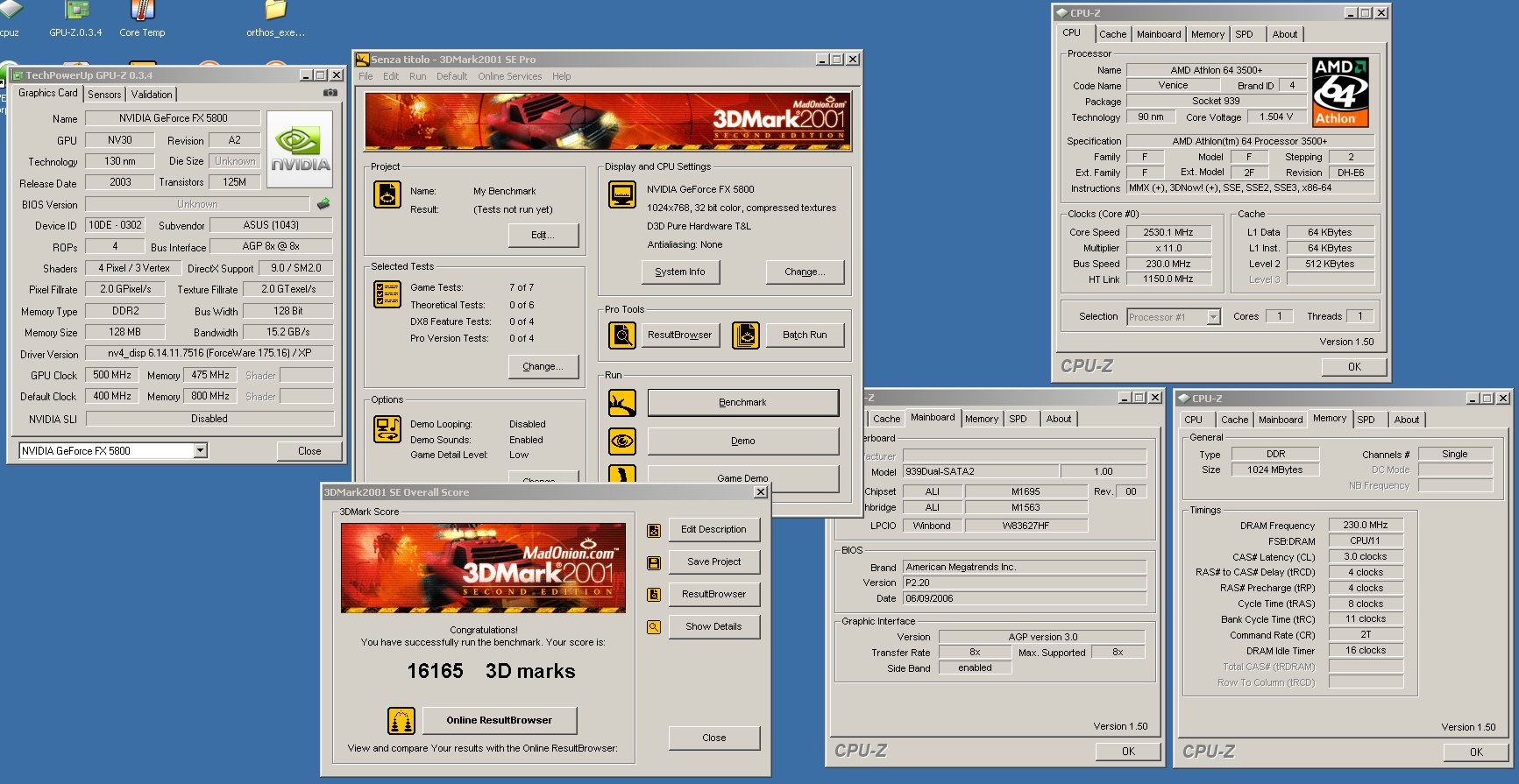Image resolution: width=1519 pixels, height=784 pixels.
Task: Click the Options settings icon in 3DMark2001
Action: [387, 429]
